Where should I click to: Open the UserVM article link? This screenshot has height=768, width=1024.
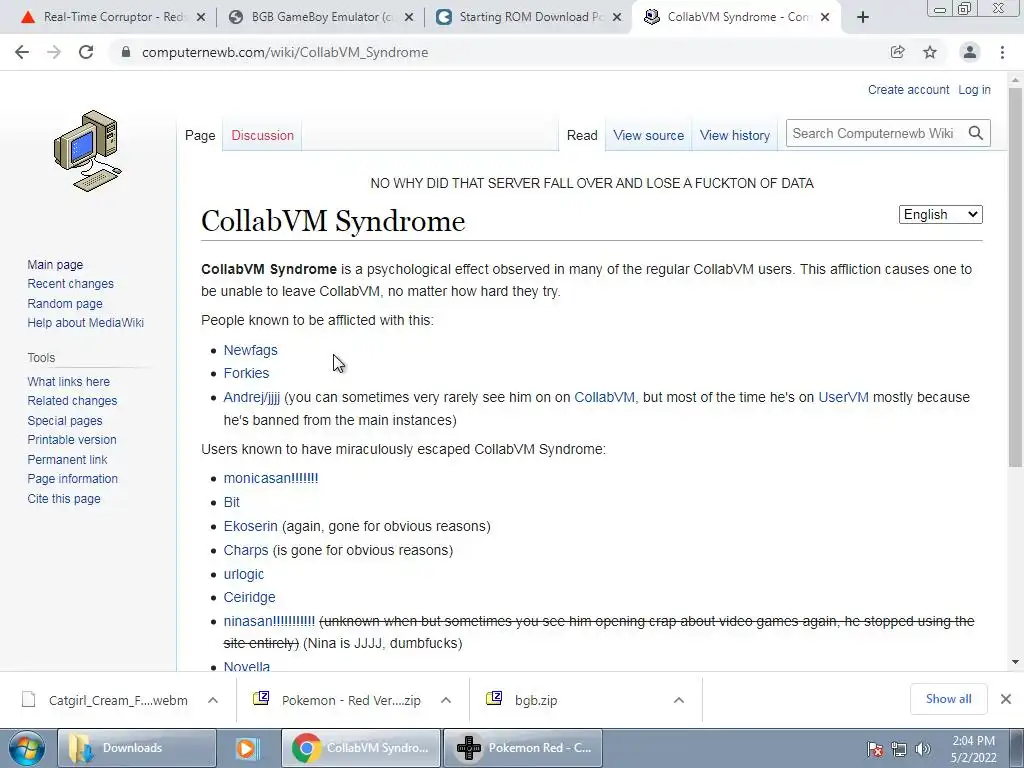[x=843, y=397]
